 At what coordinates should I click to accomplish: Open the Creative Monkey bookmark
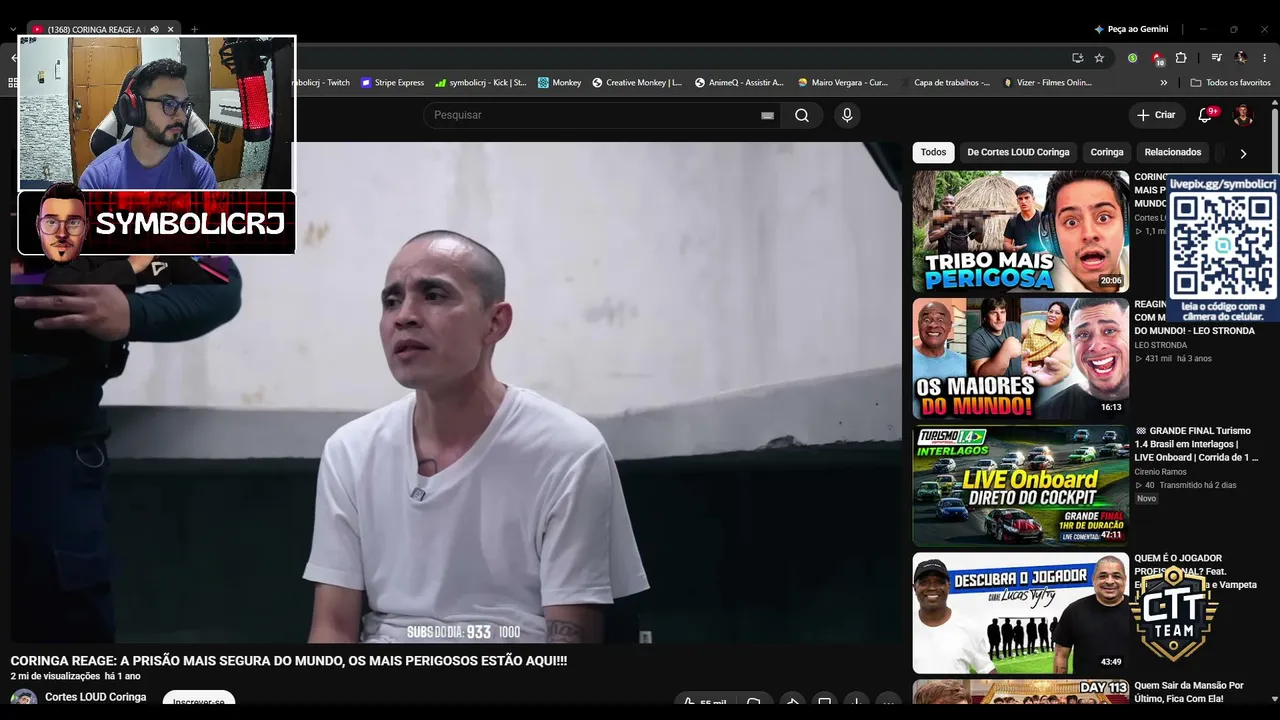click(x=637, y=83)
